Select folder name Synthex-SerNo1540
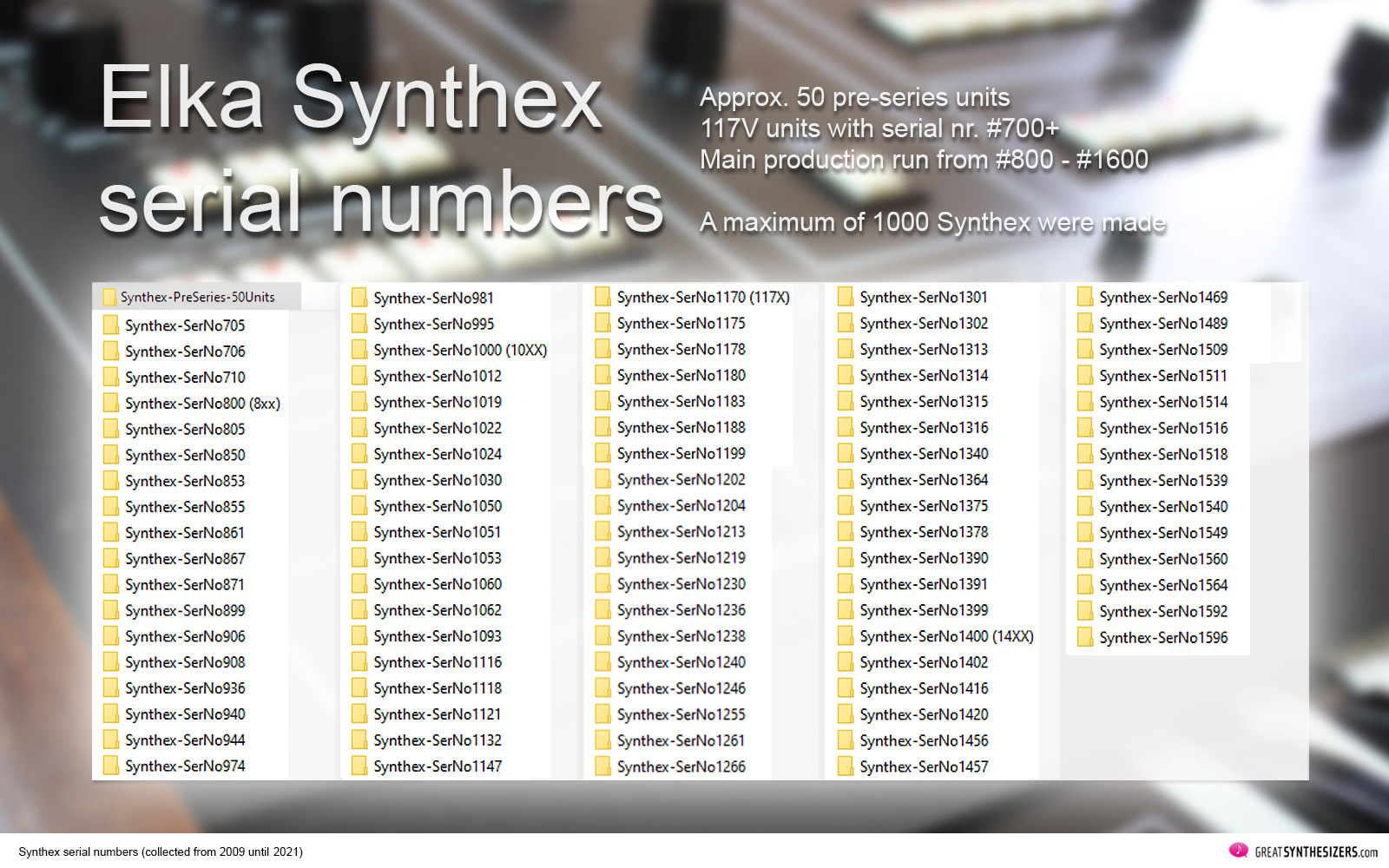The image size is (1389, 868). click(1163, 507)
